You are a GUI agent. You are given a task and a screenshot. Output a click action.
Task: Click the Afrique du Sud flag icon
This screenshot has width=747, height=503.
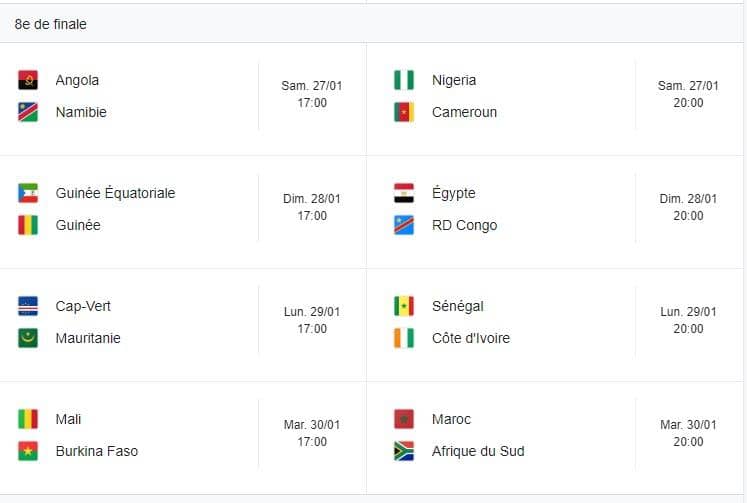click(x=404, y=451)
